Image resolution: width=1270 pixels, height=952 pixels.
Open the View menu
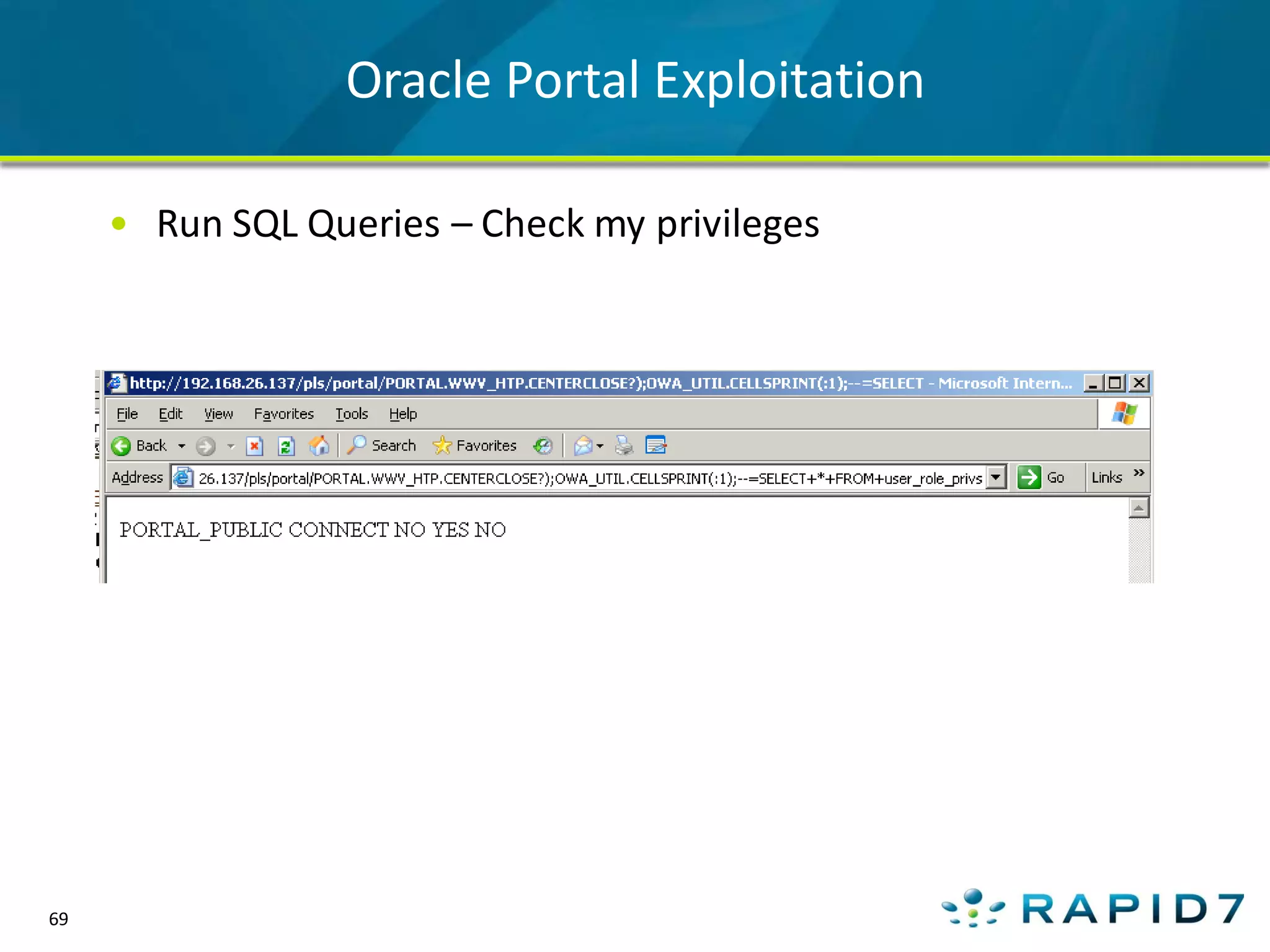click(x=218, y=413)
